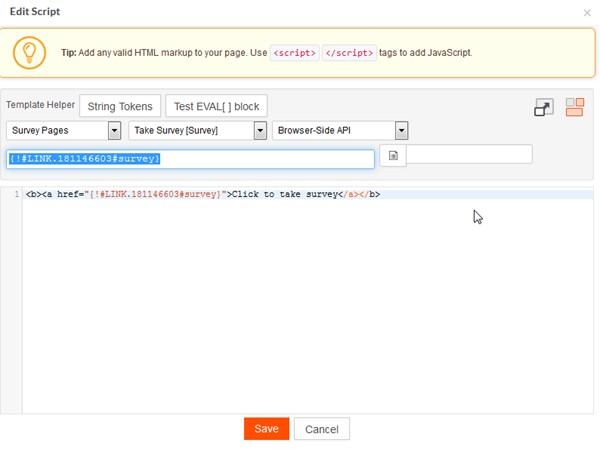The height and width of the screenshot is (449, 600).
Task: Click the line number 1 gutter
Action: click(x=16, y=194)
